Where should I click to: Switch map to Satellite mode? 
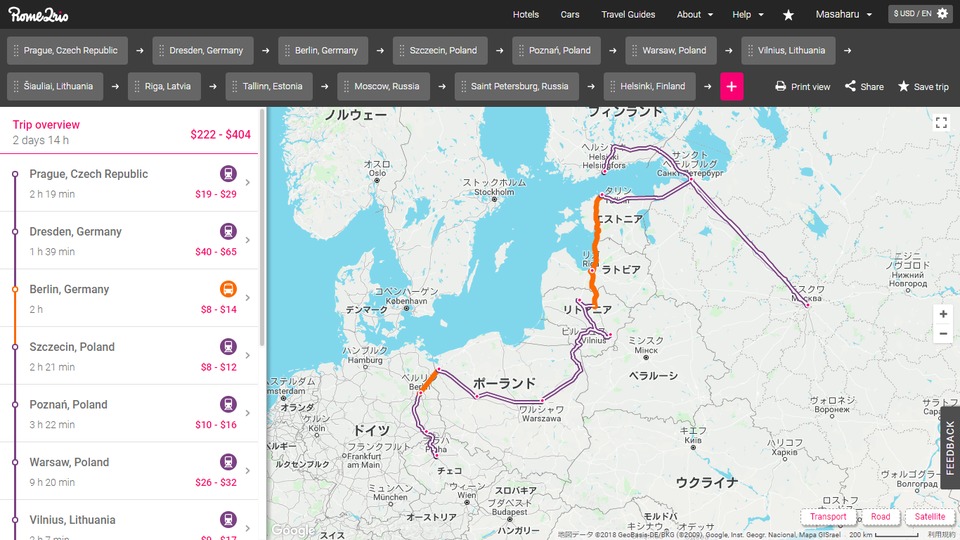[929, 517]
